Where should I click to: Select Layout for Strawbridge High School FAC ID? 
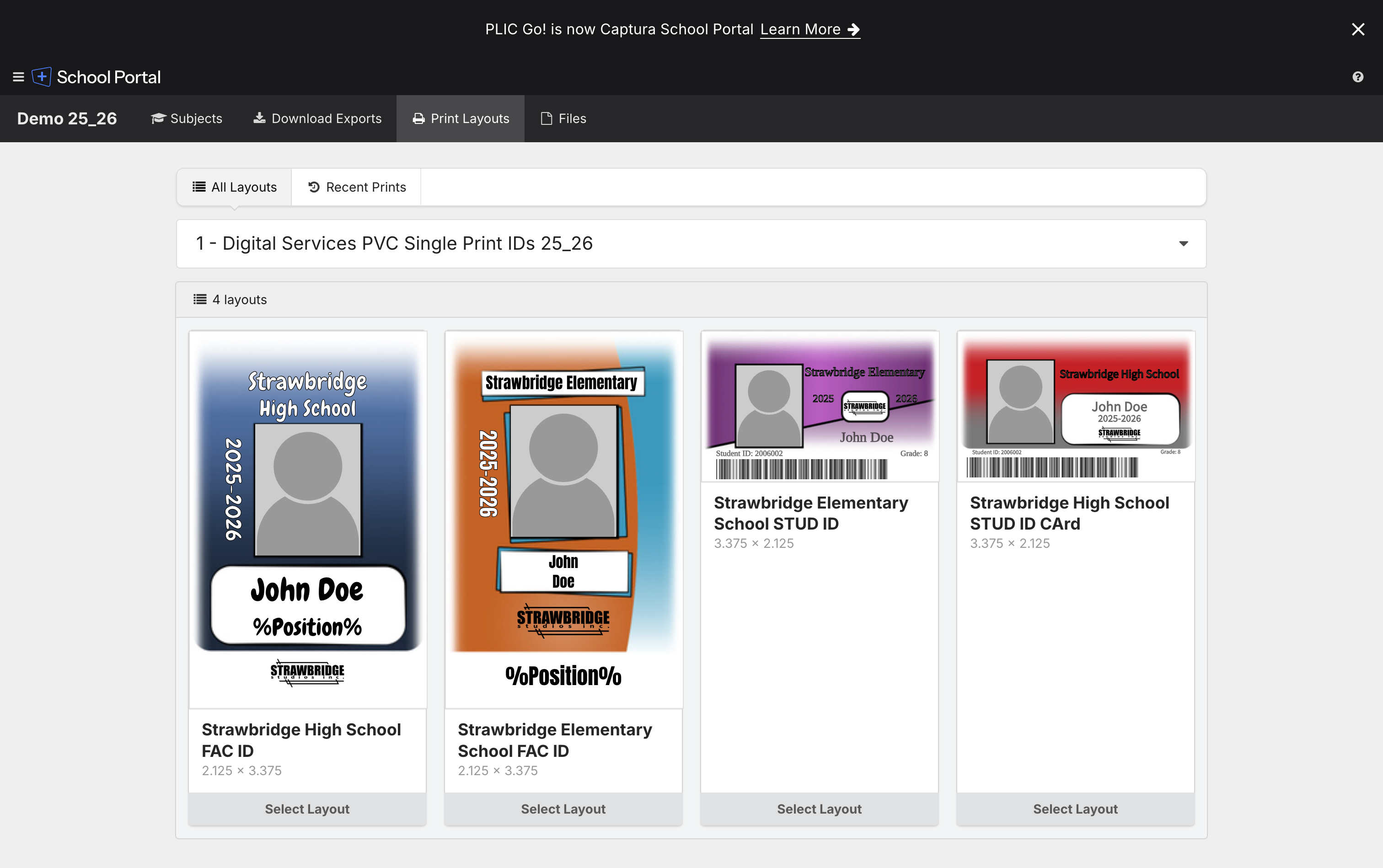click(307, 809)
